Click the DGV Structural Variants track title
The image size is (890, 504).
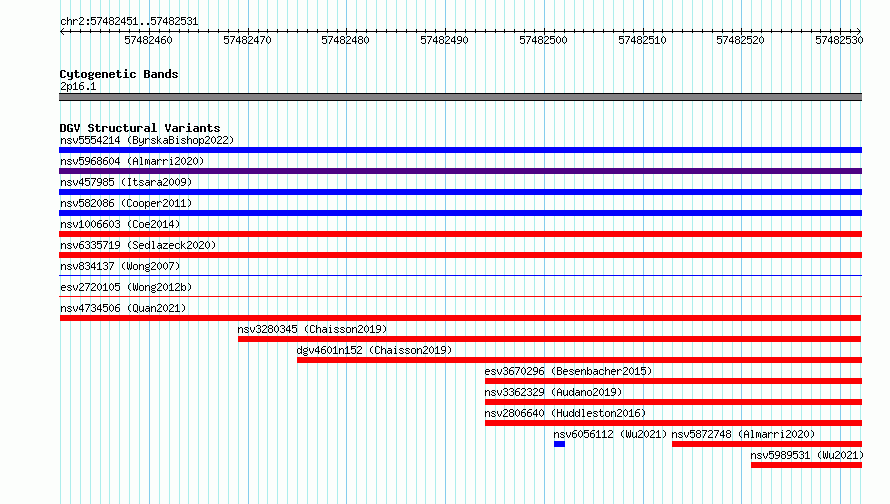(x=140, y=128)
